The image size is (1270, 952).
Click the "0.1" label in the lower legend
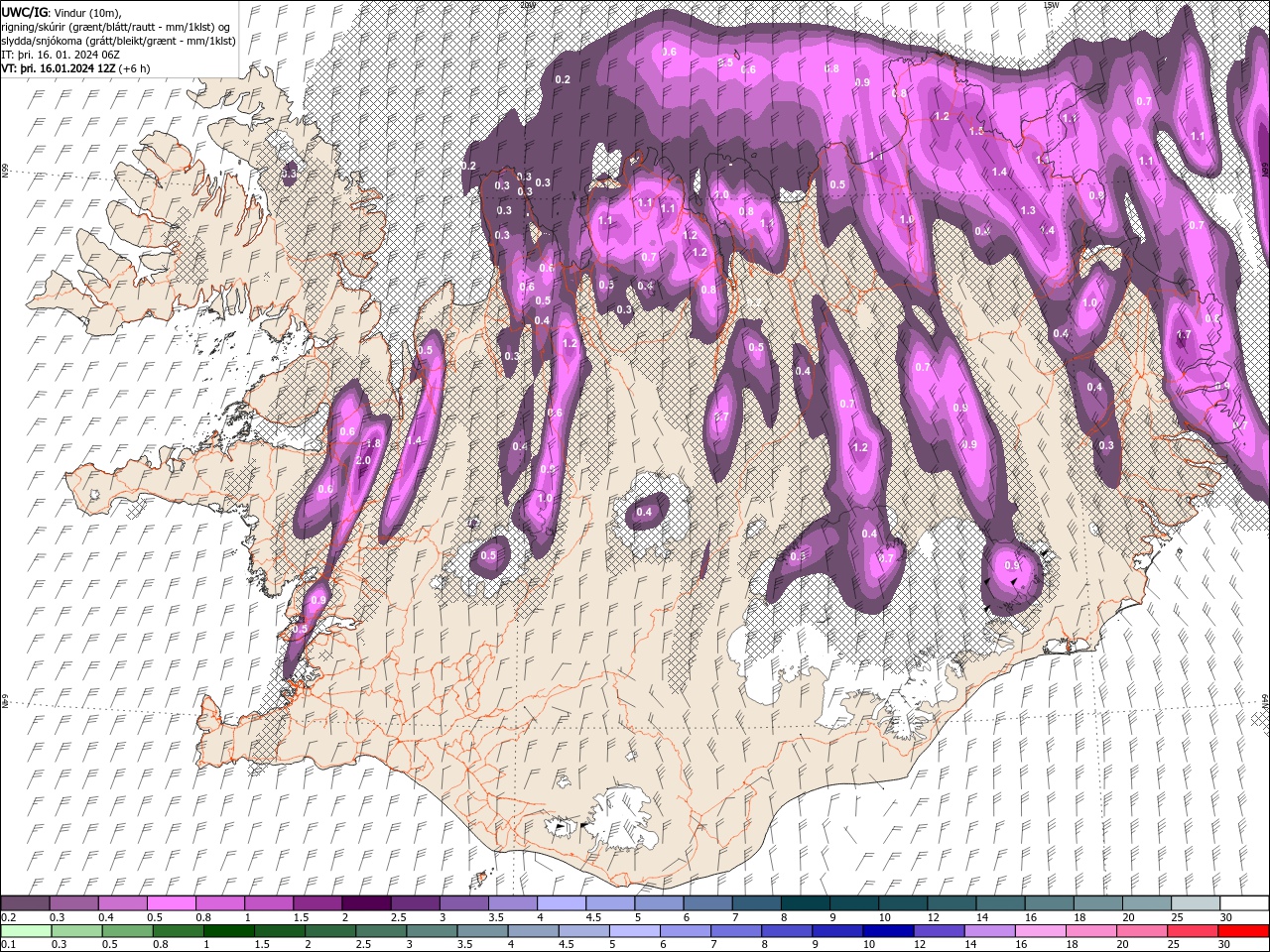[9, 945]
